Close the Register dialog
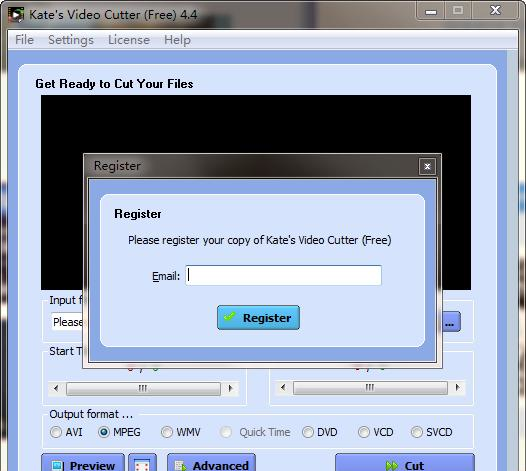The image size is (526, 471). (x=427, y=166)
